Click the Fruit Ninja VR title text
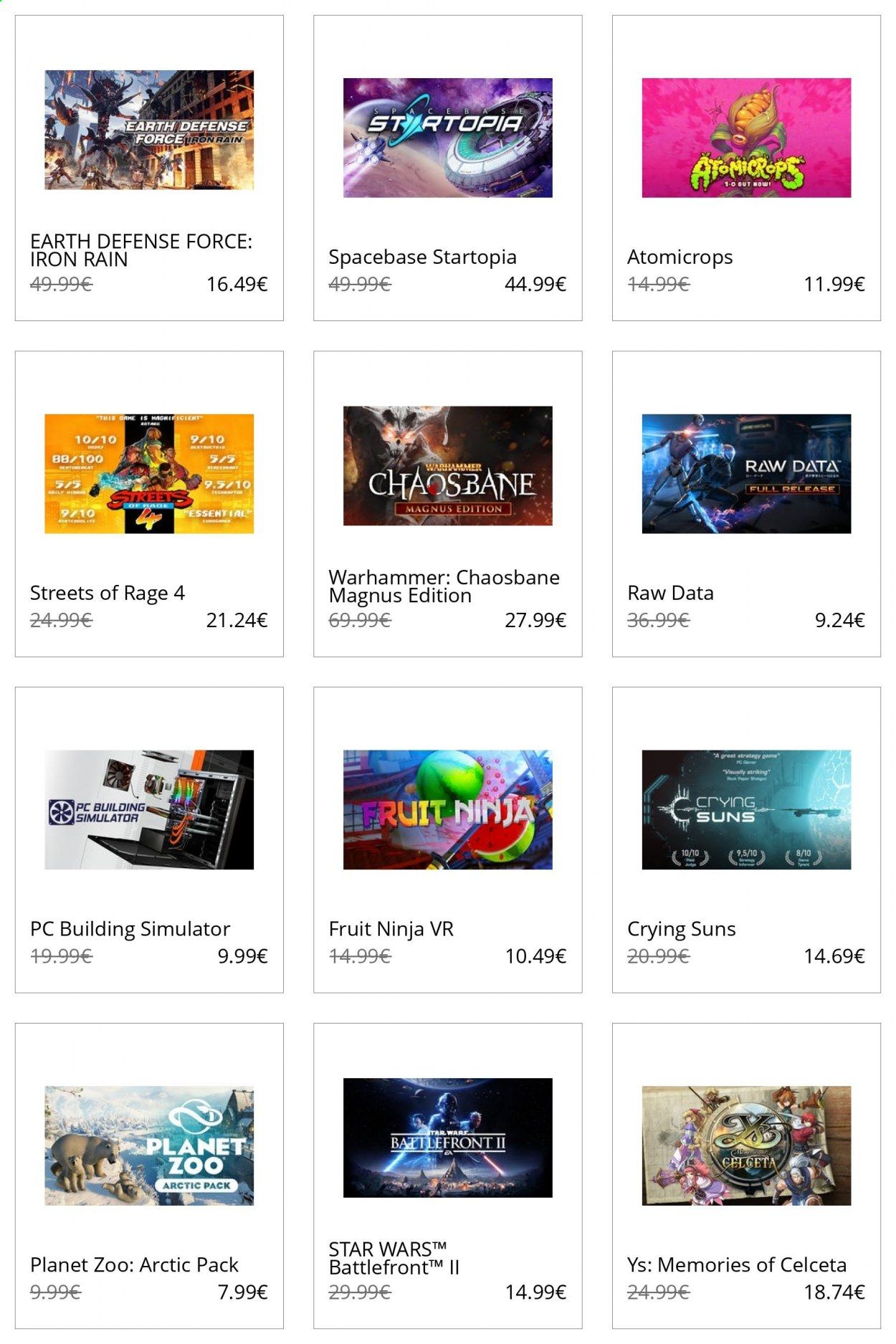Viewport: 896px width, 1344px height. pyautogui.click(x=391, y=929)
